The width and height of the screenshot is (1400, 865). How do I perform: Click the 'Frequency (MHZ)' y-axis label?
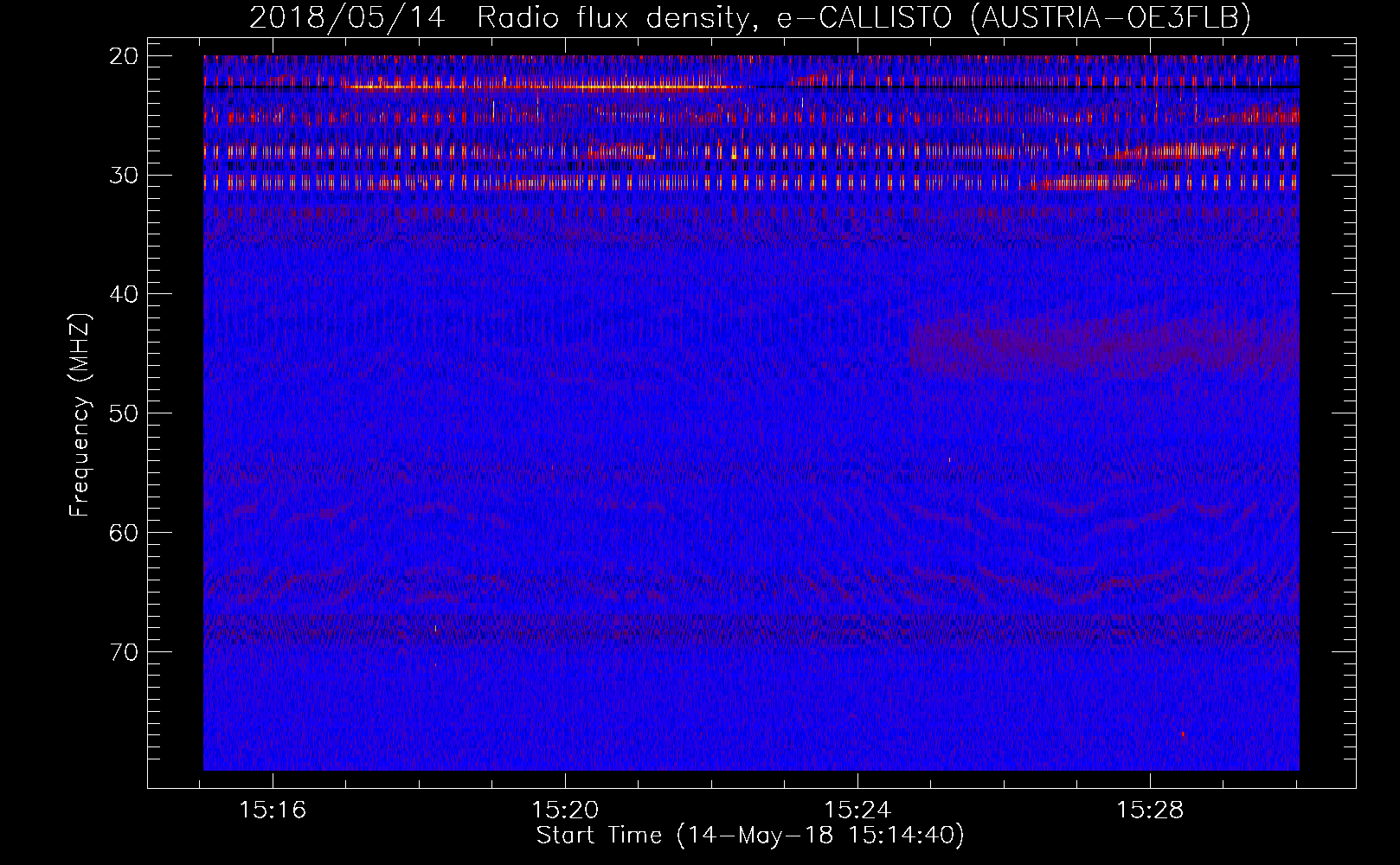80,414
